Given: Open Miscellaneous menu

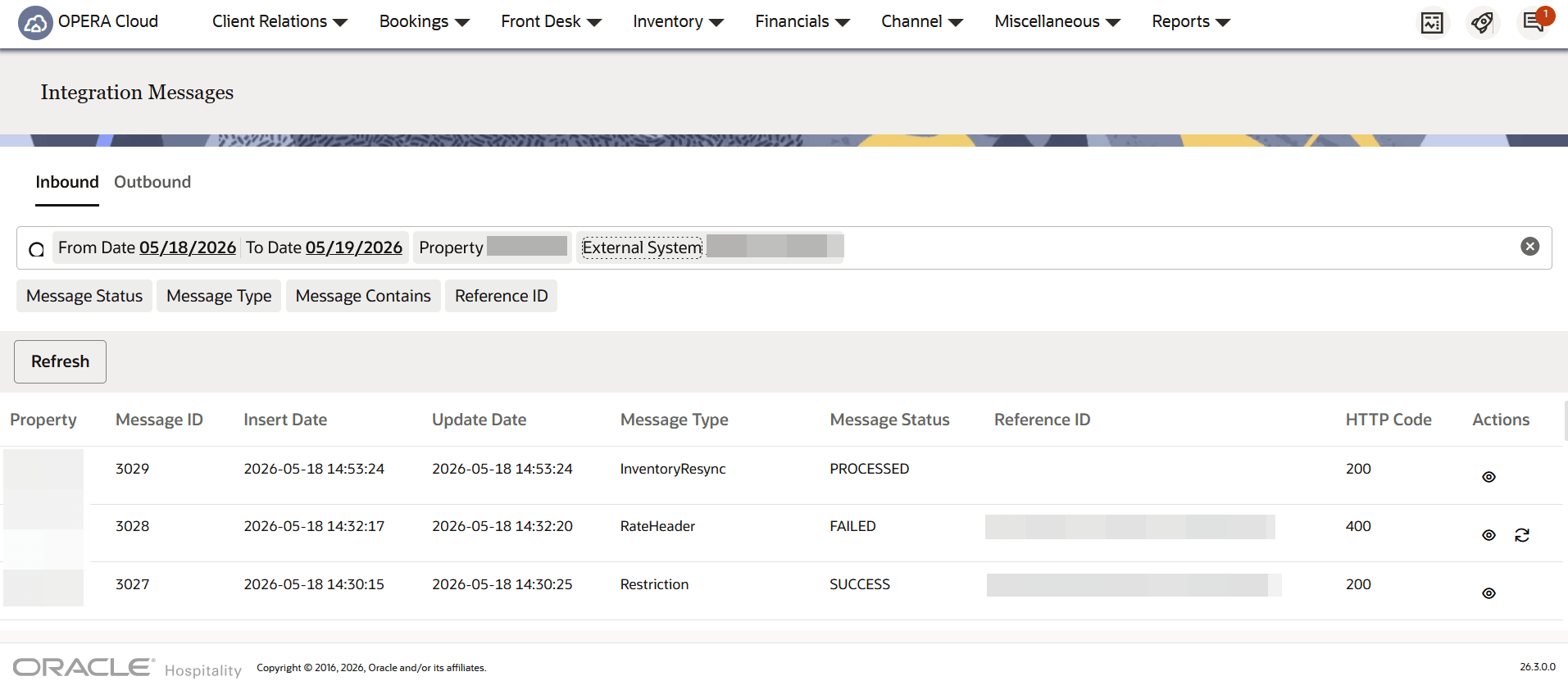Looking at the screenshot, I should tap(1057, 22).
